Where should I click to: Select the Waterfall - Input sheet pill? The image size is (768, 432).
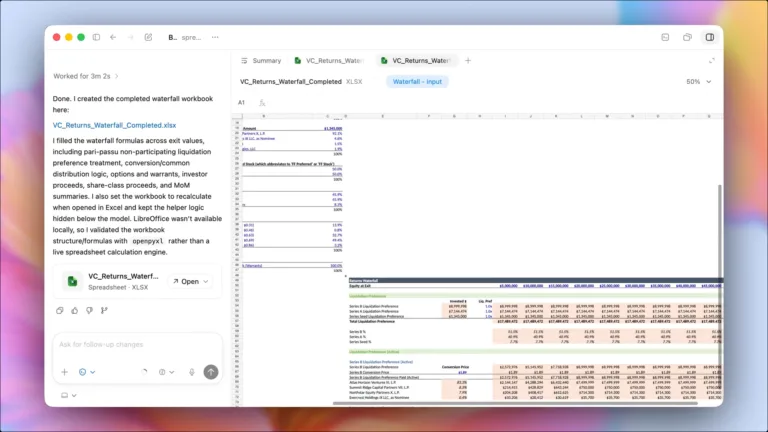(x=417, y=82)
